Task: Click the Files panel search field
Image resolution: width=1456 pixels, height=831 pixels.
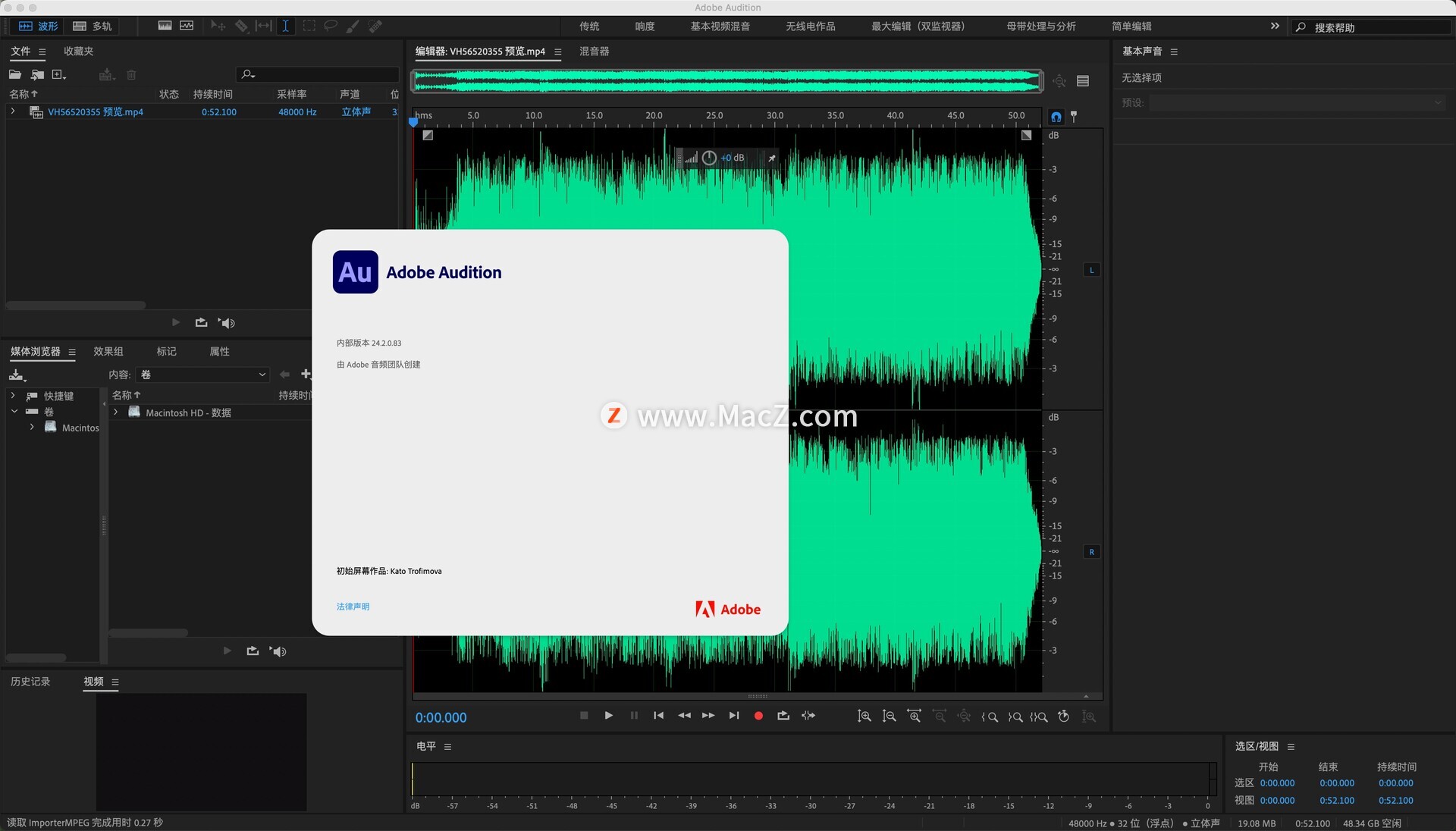Action: point(317,74)
